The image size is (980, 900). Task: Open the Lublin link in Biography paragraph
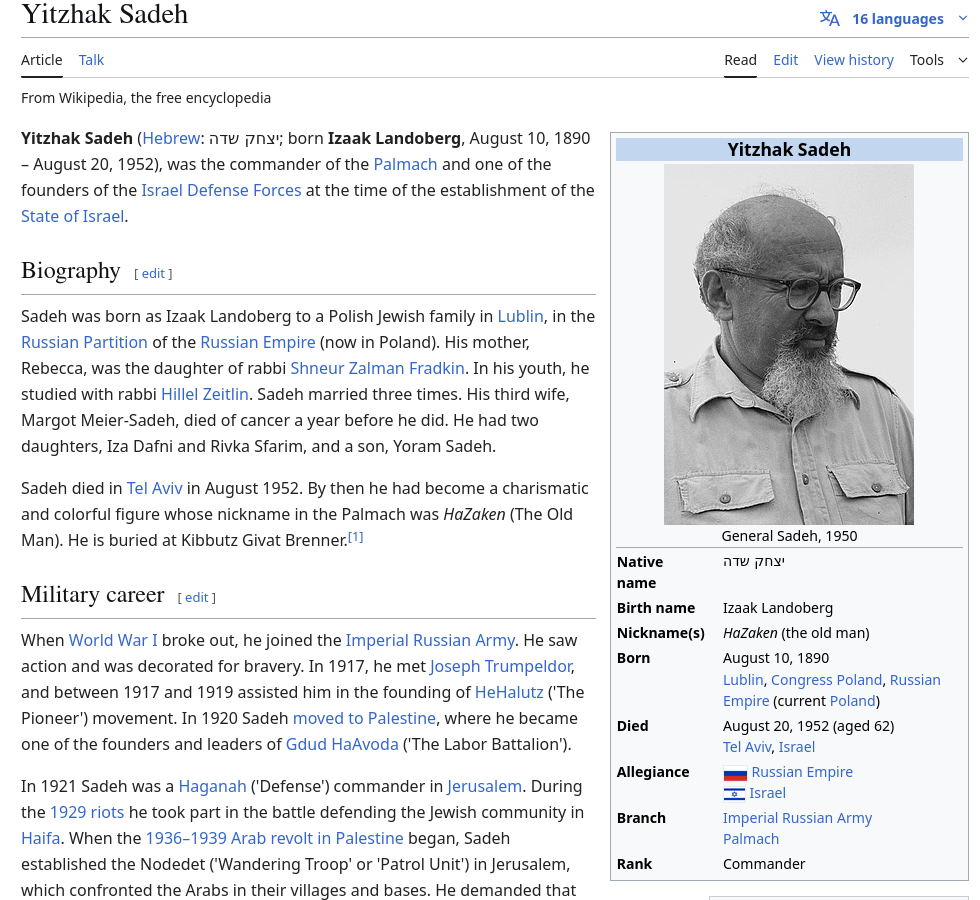point(520,316)
